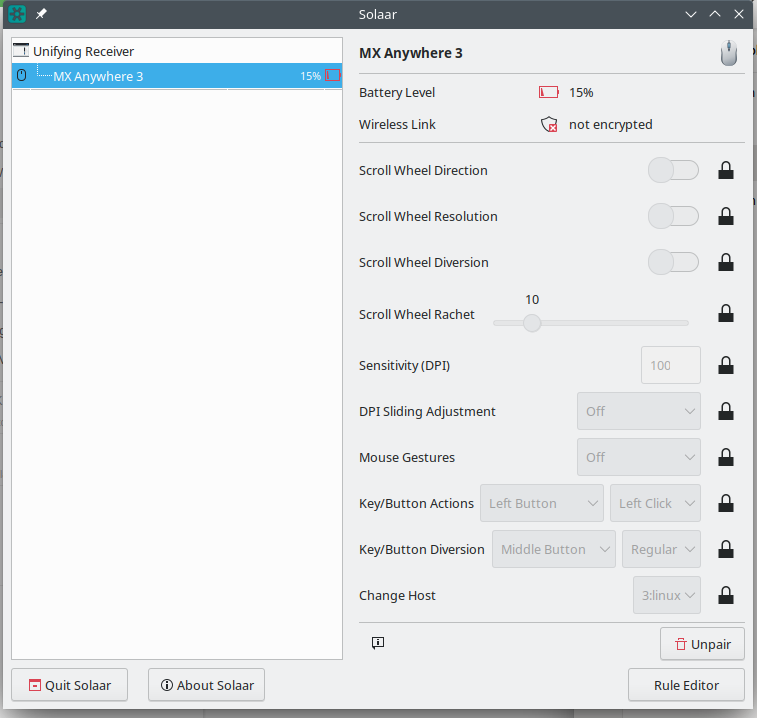The width and height of the screenshot is (757, 718).
Task: Click the 'Solaar' window title text
Action: point(378,14)
